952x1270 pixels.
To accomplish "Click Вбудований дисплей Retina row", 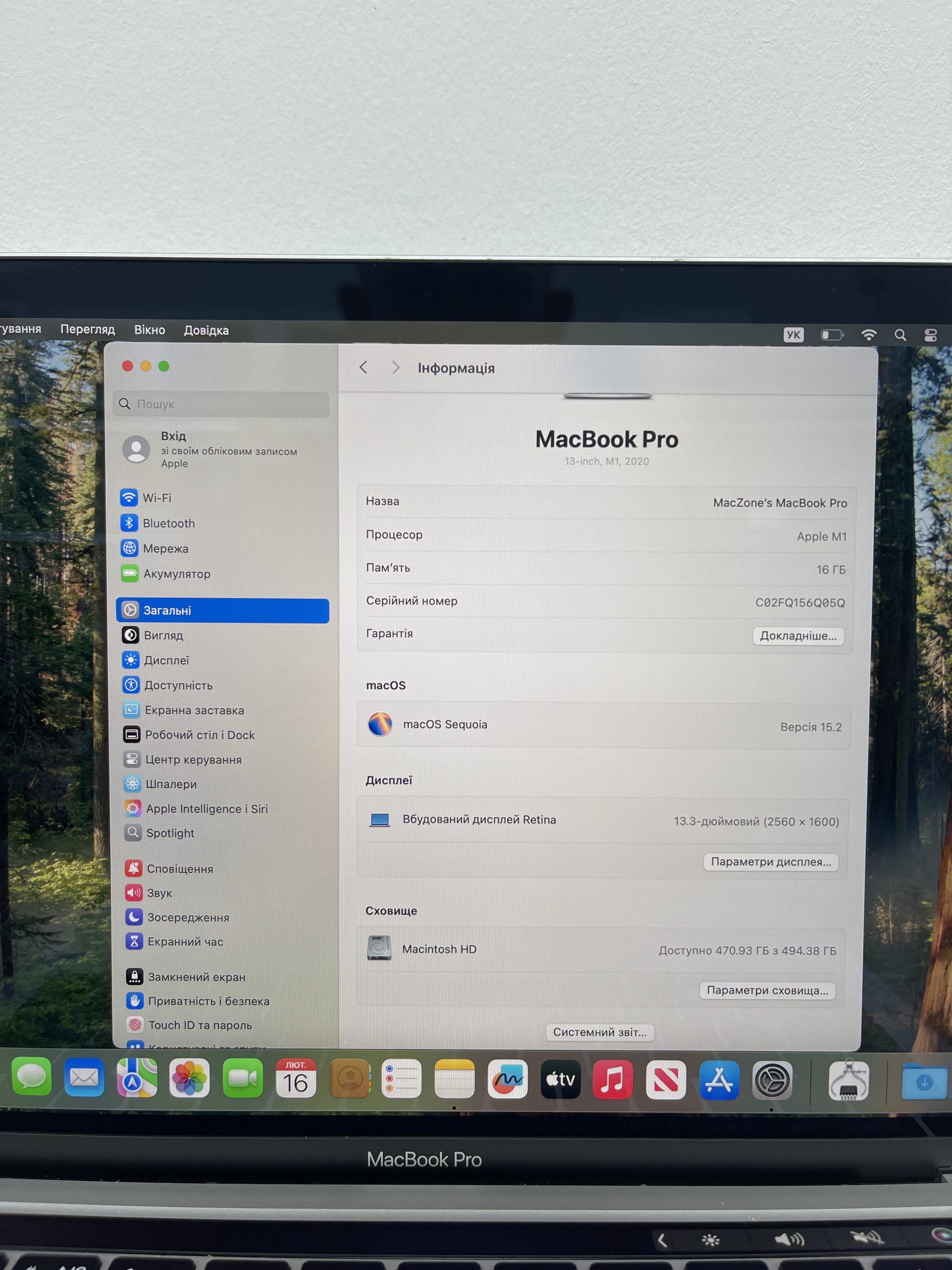I will coord(602,821).
